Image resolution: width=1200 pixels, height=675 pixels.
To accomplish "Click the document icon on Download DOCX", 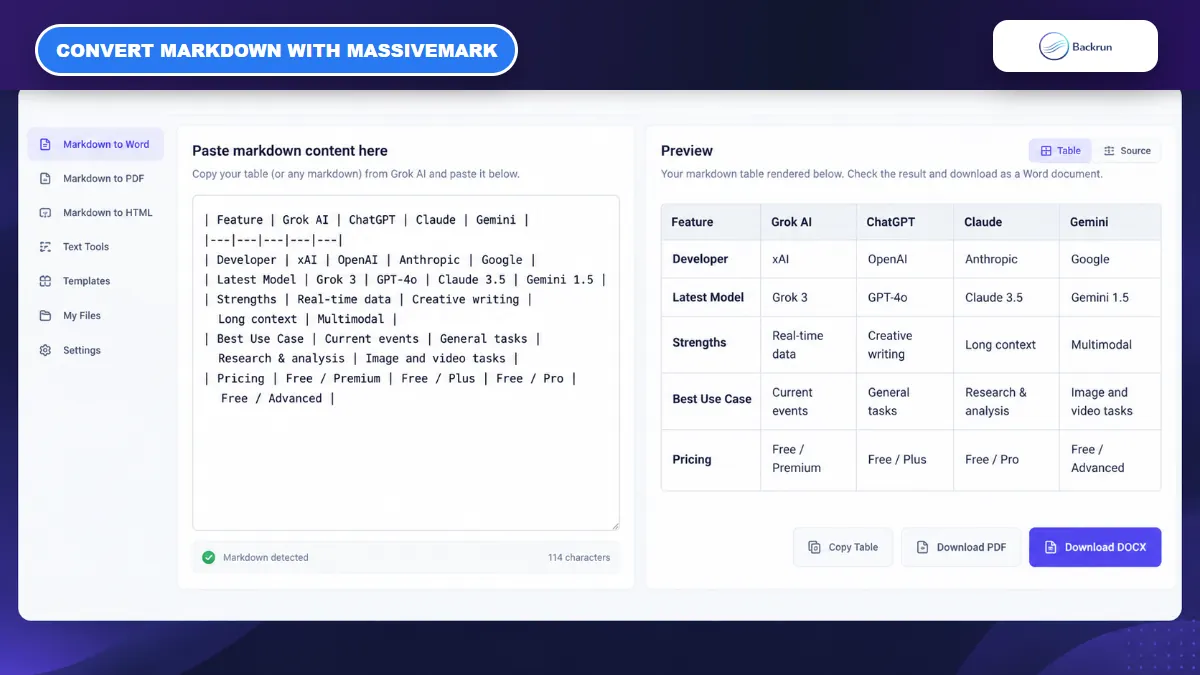I will 1050,547.
